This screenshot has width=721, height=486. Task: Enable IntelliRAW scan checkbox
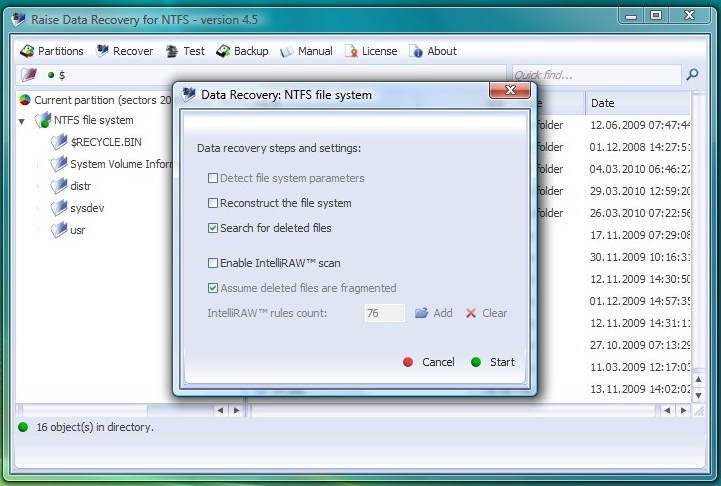(212, 263)
